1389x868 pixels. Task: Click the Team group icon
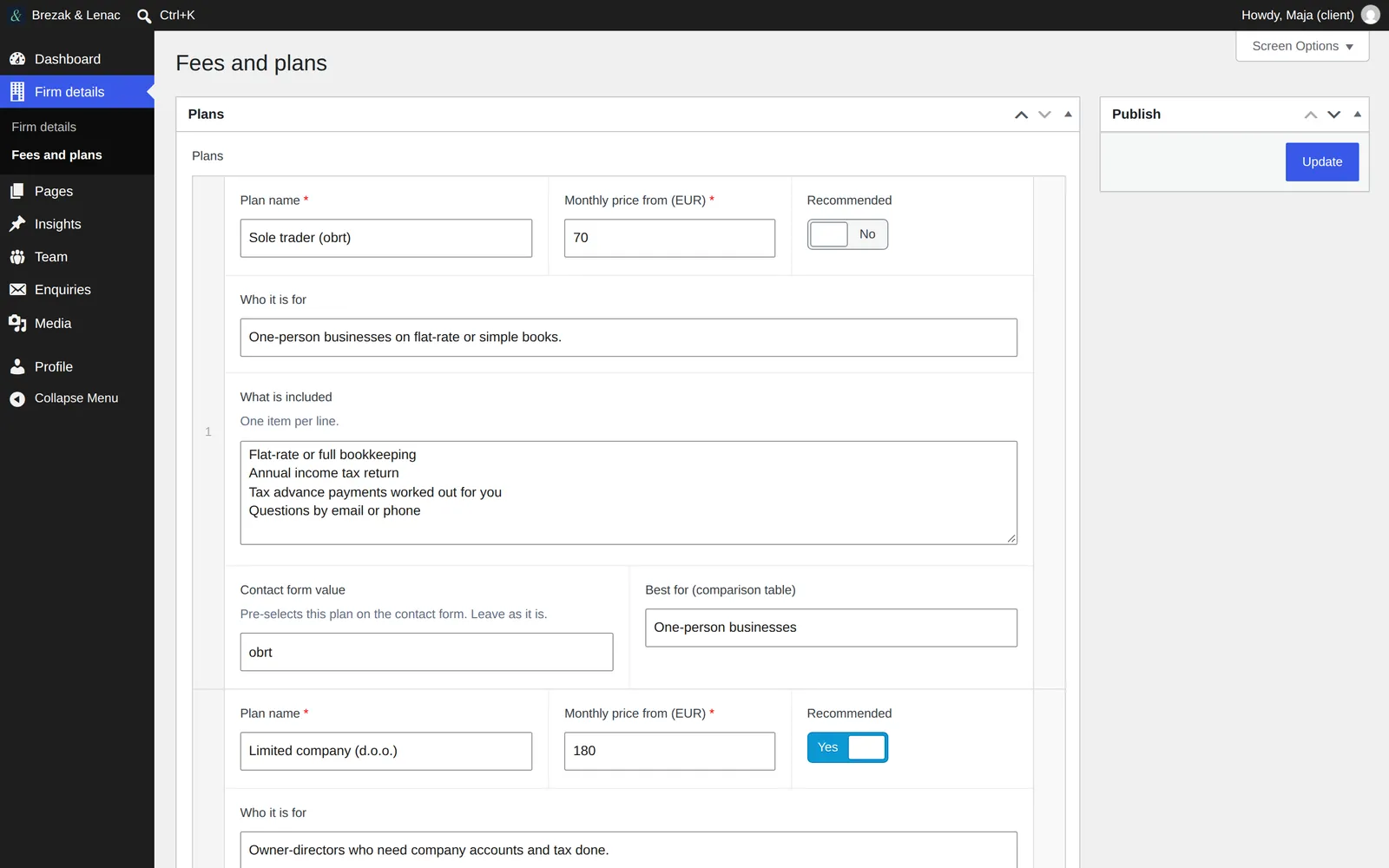pos(17,257)
